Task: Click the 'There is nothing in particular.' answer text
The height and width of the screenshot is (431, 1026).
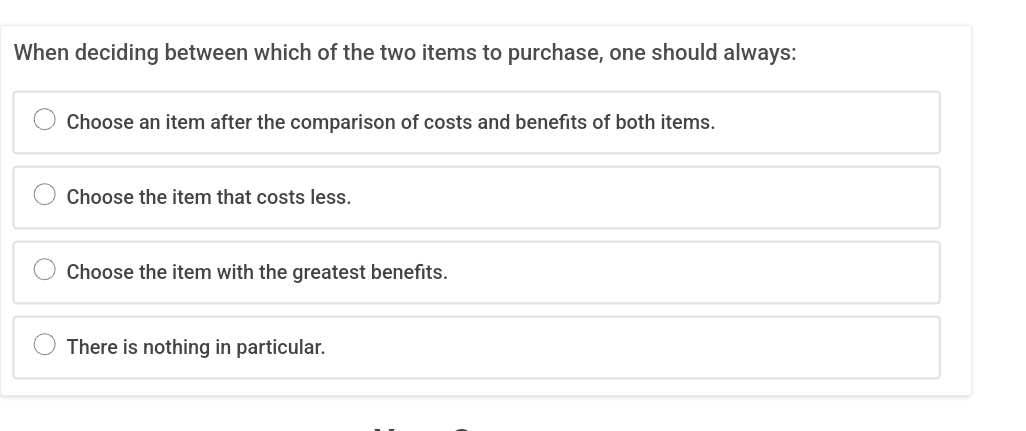Action: [195, 347]
